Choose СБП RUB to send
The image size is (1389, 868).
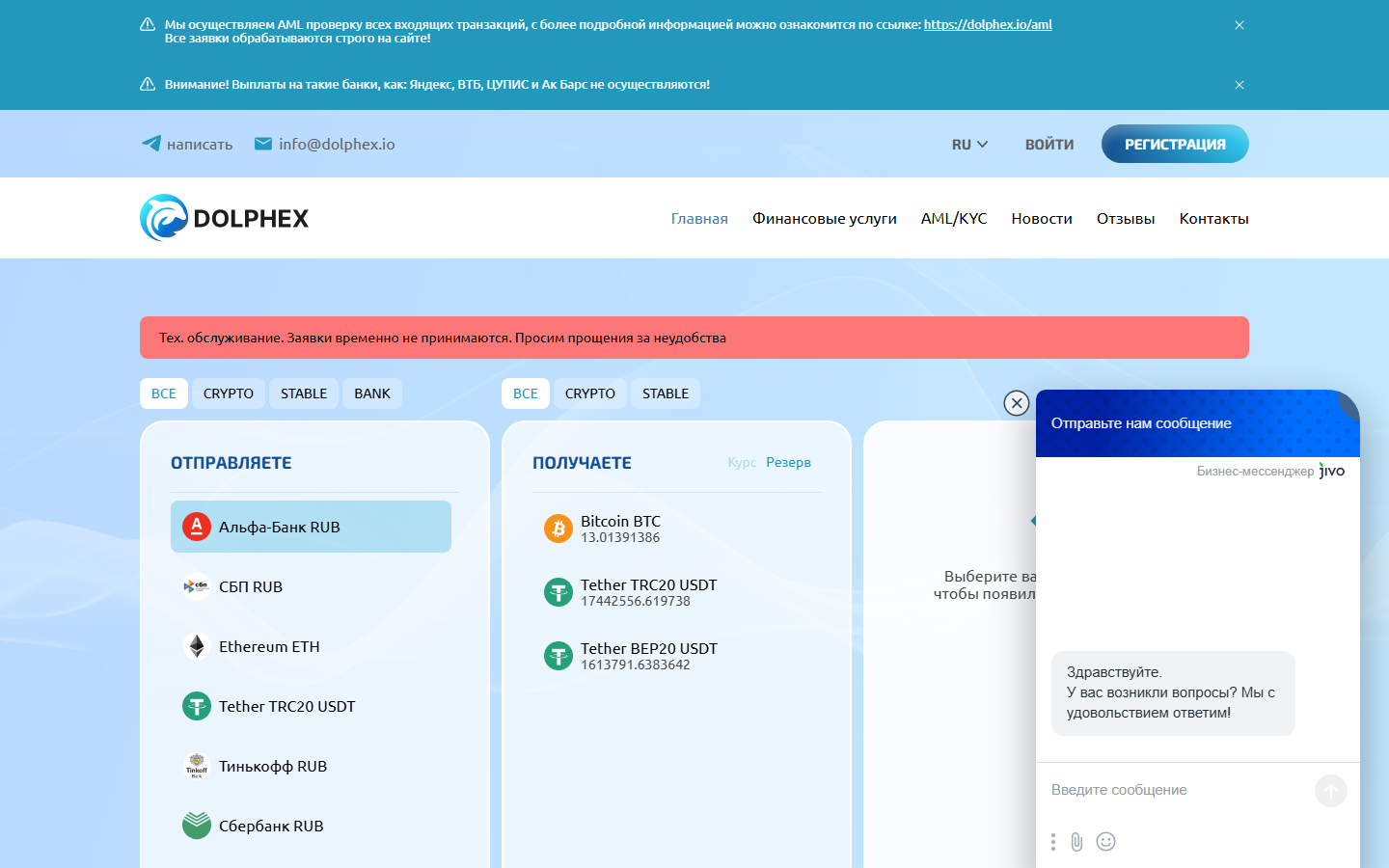[311, 586]
